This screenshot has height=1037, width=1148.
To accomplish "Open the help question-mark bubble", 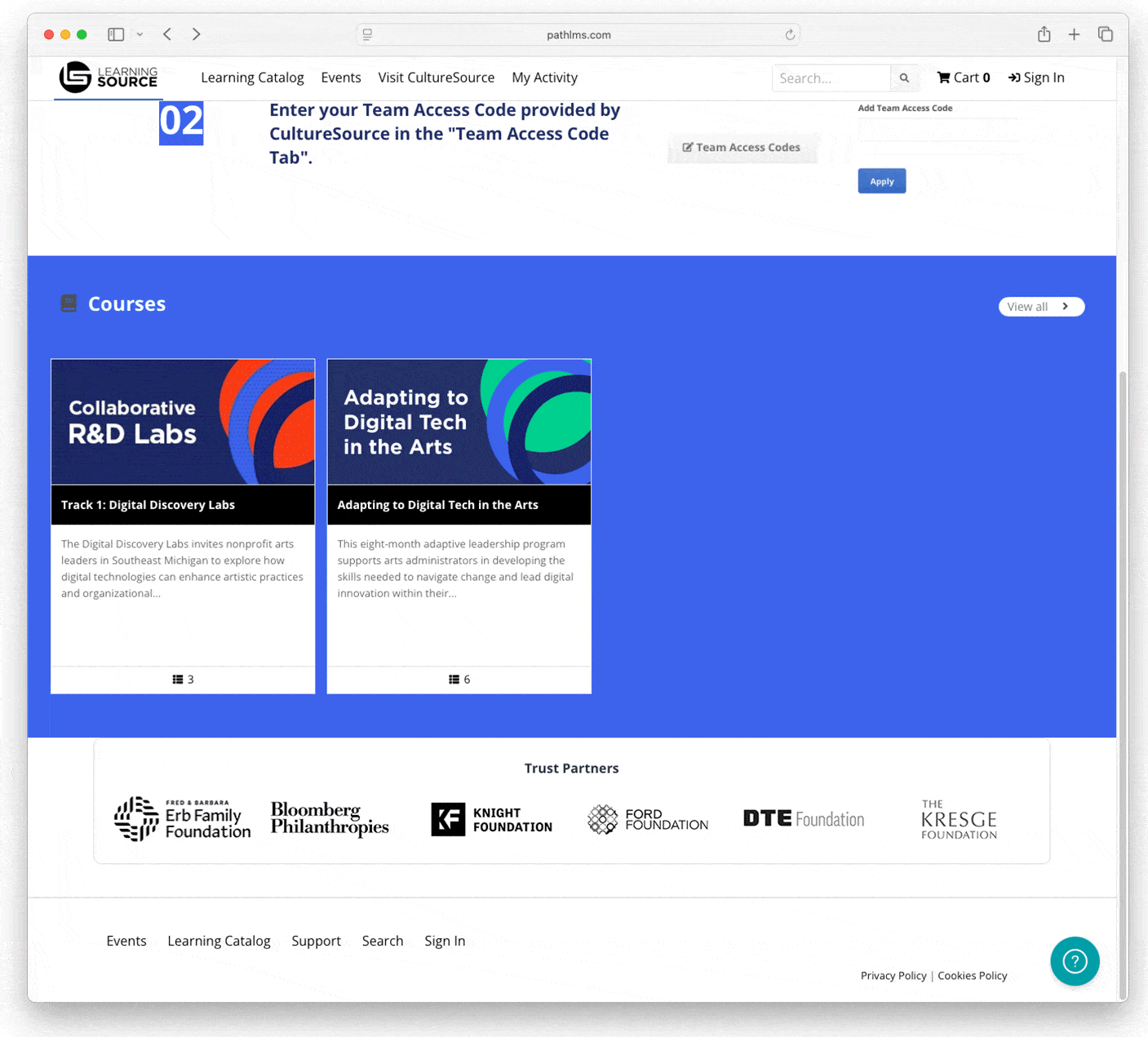I will point(1075,961).
